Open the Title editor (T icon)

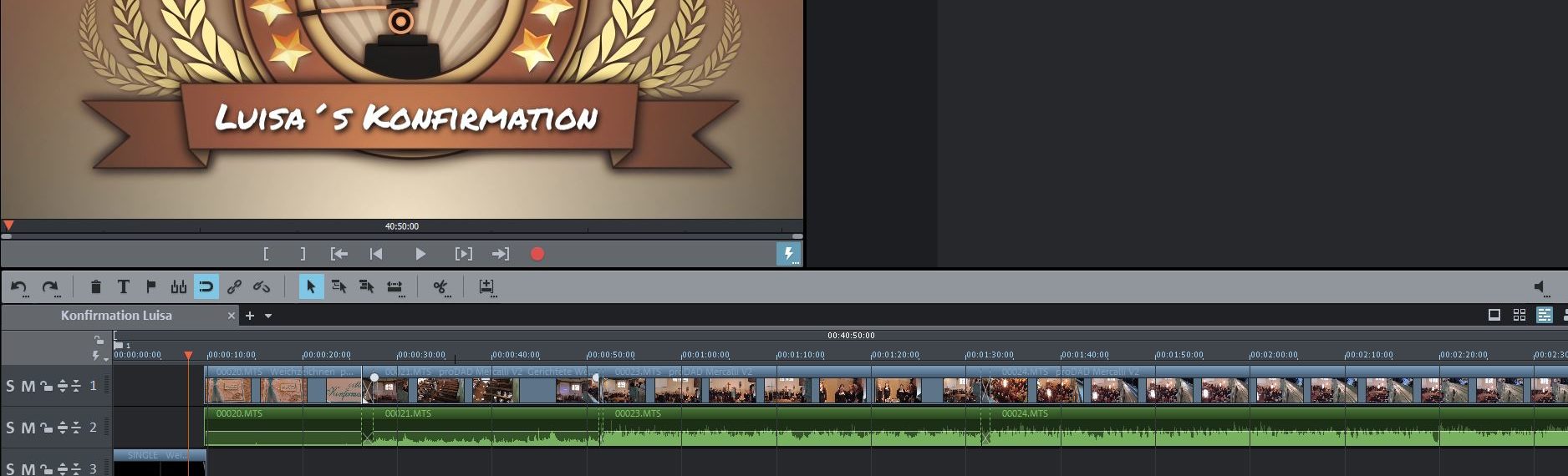pyautogui.click(x=123, y=287)
